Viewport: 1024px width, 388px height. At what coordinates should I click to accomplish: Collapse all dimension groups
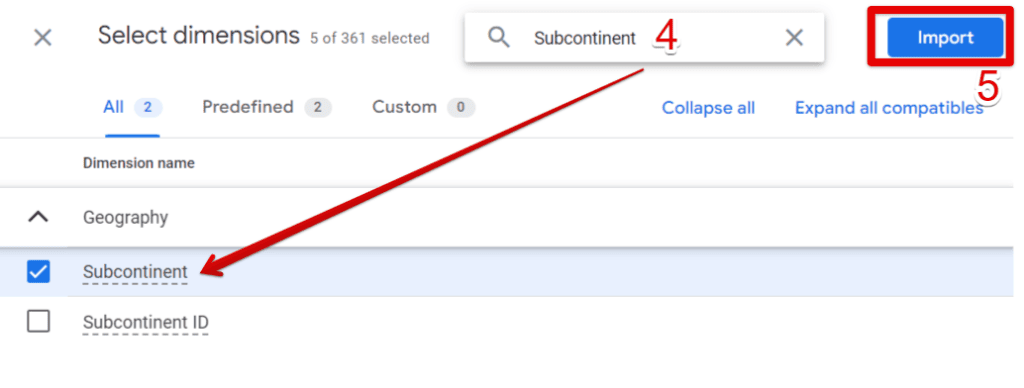(709, 108)
